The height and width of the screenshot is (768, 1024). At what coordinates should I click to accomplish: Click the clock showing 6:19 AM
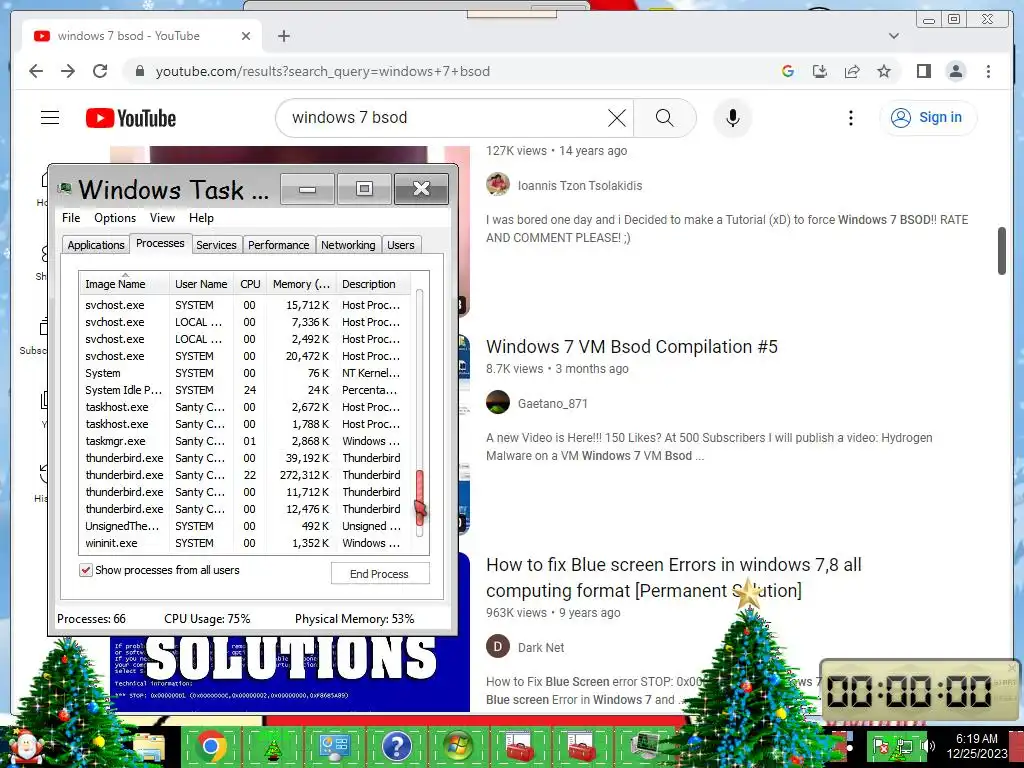(x=977, y=746)
